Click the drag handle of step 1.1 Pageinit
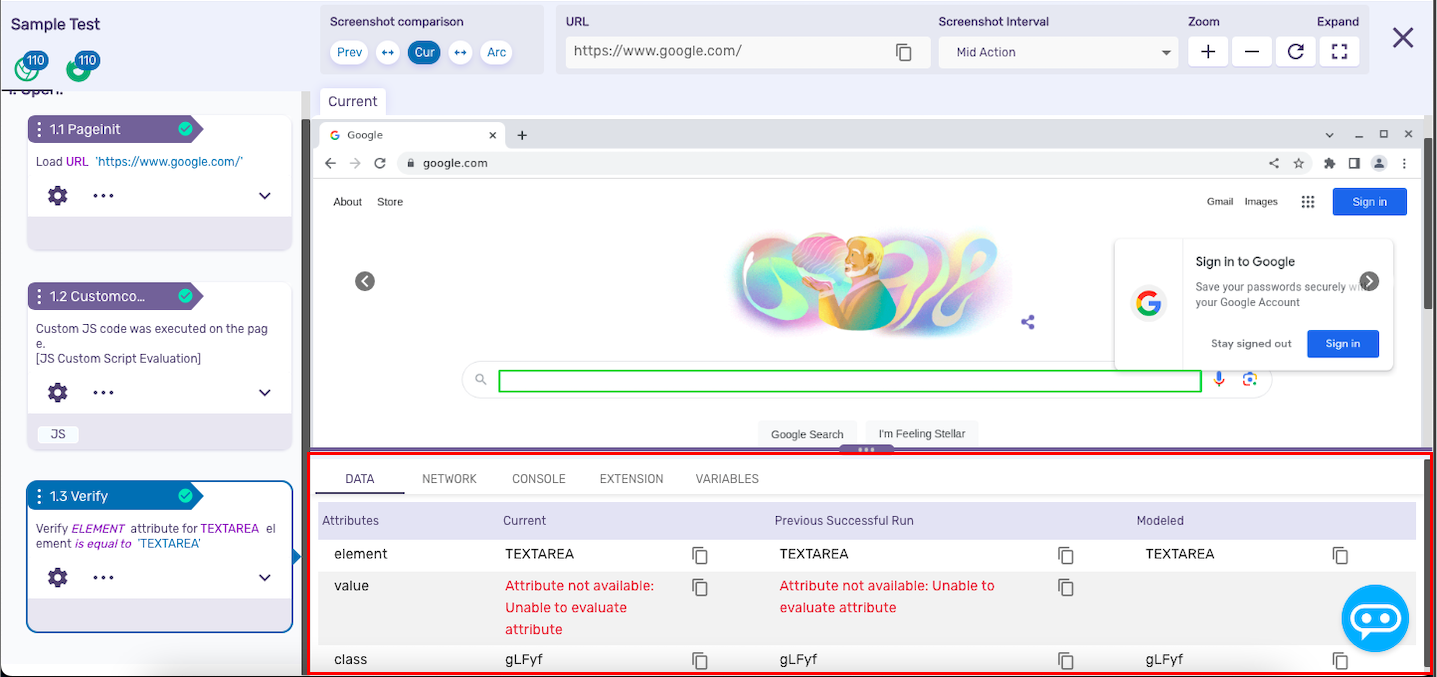Viewport: 1437px width, 677px height. point(39,129)
